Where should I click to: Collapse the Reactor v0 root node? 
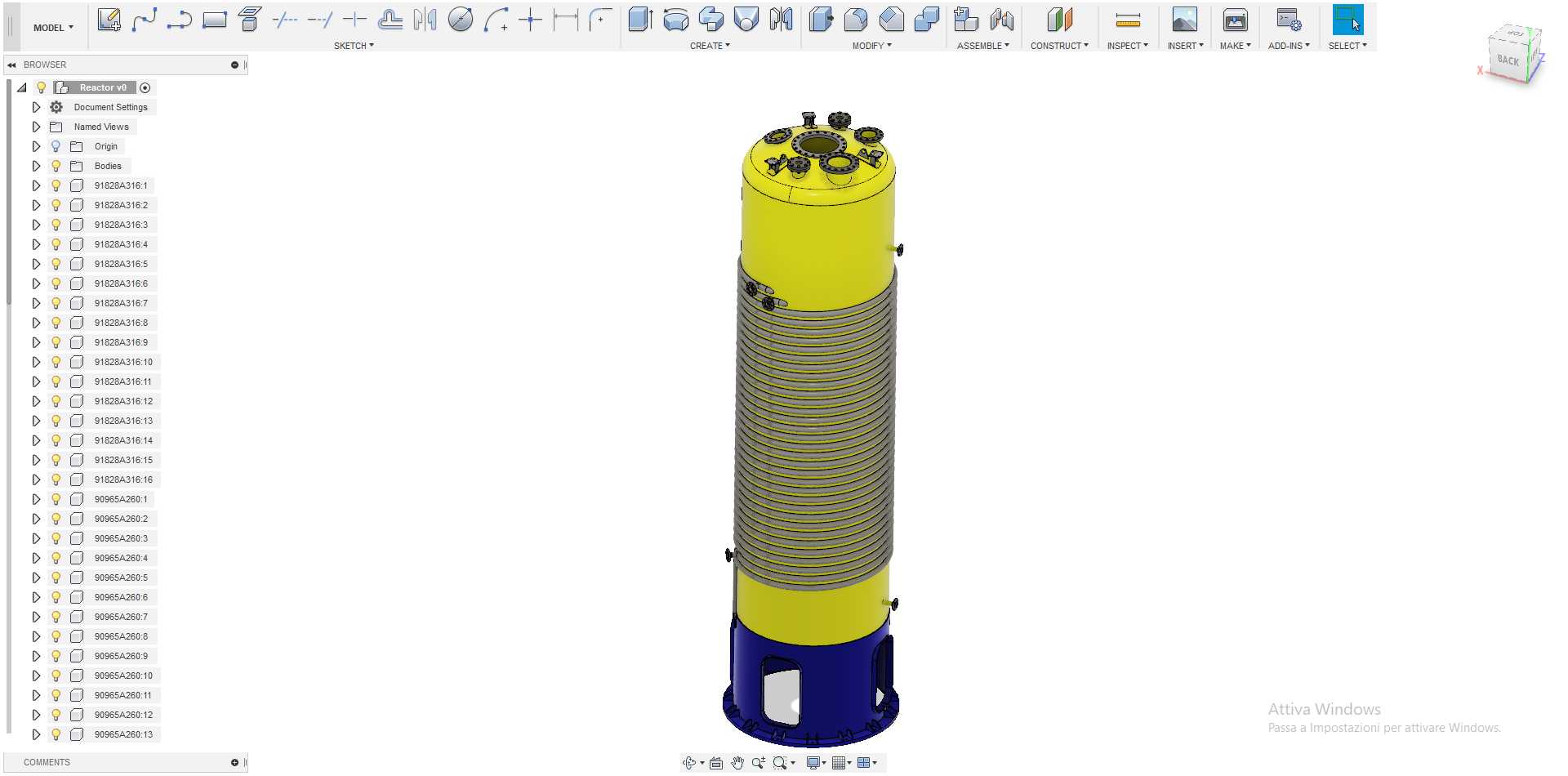[x=22, y=87]
